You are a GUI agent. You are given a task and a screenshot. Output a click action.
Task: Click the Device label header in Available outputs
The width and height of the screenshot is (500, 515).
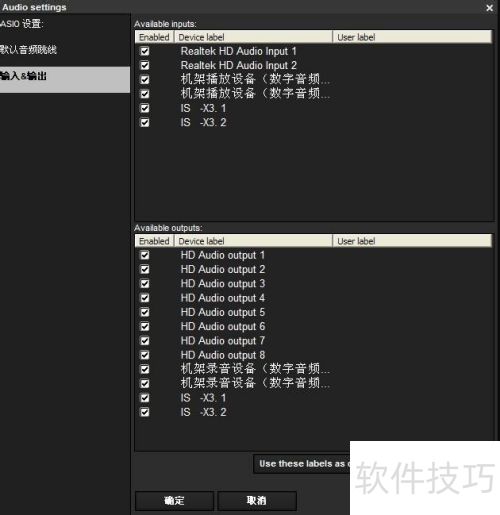pos(253,241)
